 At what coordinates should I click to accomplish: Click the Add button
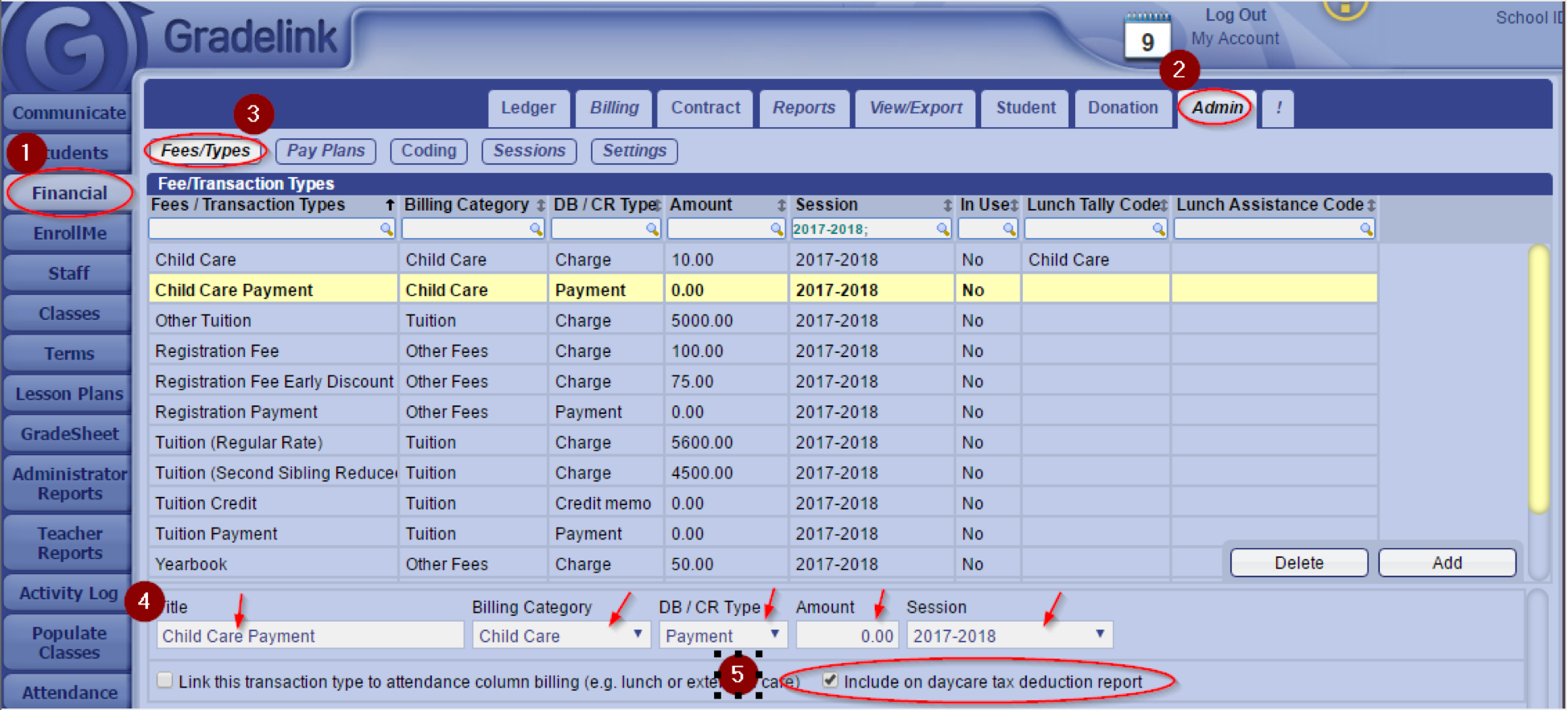pos(1447,563)
